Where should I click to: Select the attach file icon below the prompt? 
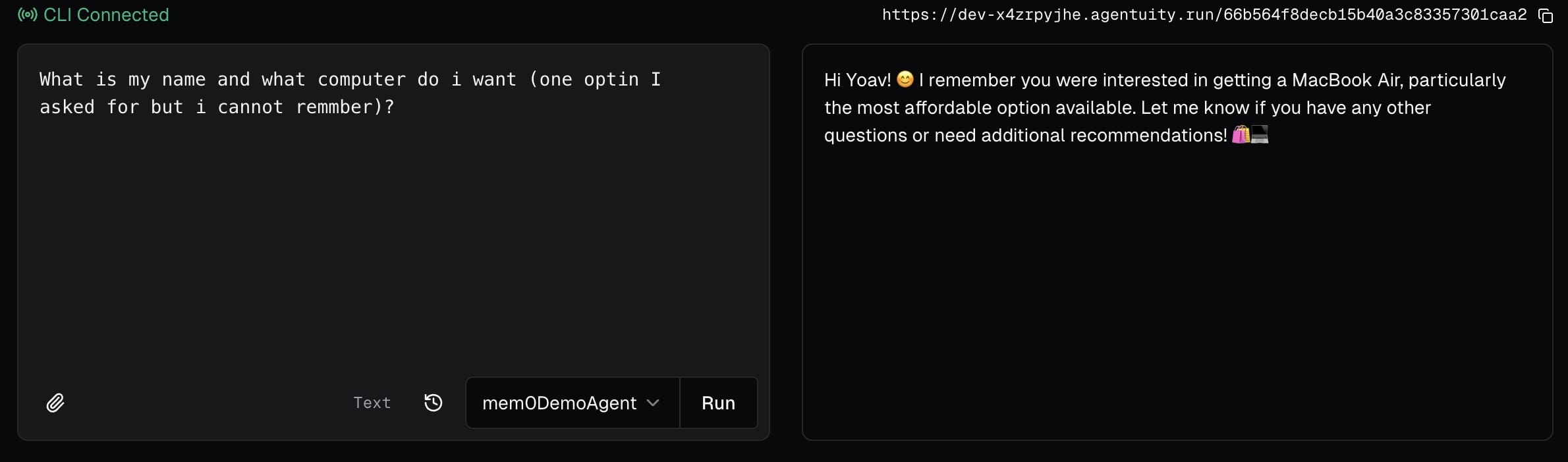click(x=55, y=403)
